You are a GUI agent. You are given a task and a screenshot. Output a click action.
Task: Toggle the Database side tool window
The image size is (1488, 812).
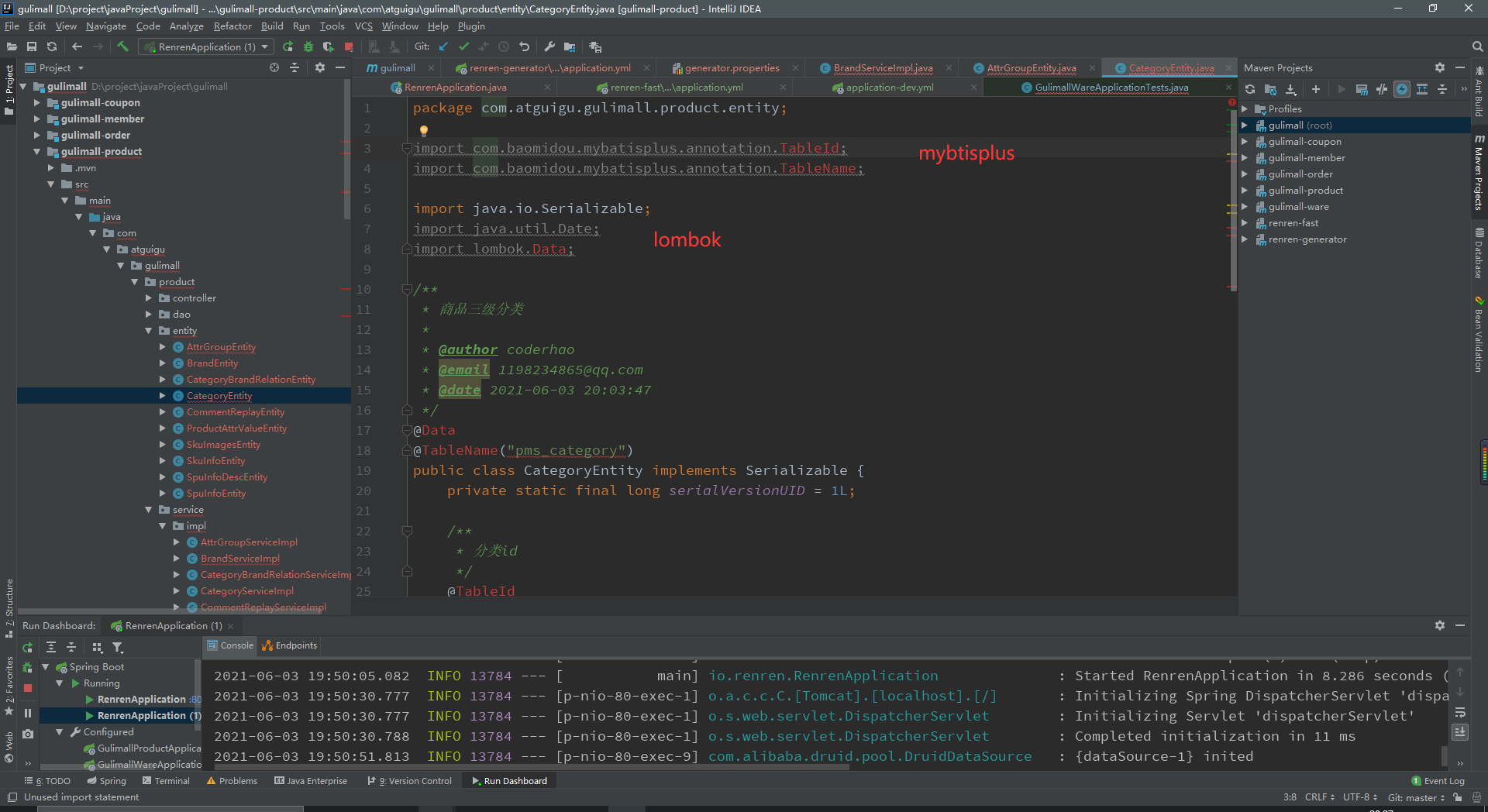[1479, 254]
